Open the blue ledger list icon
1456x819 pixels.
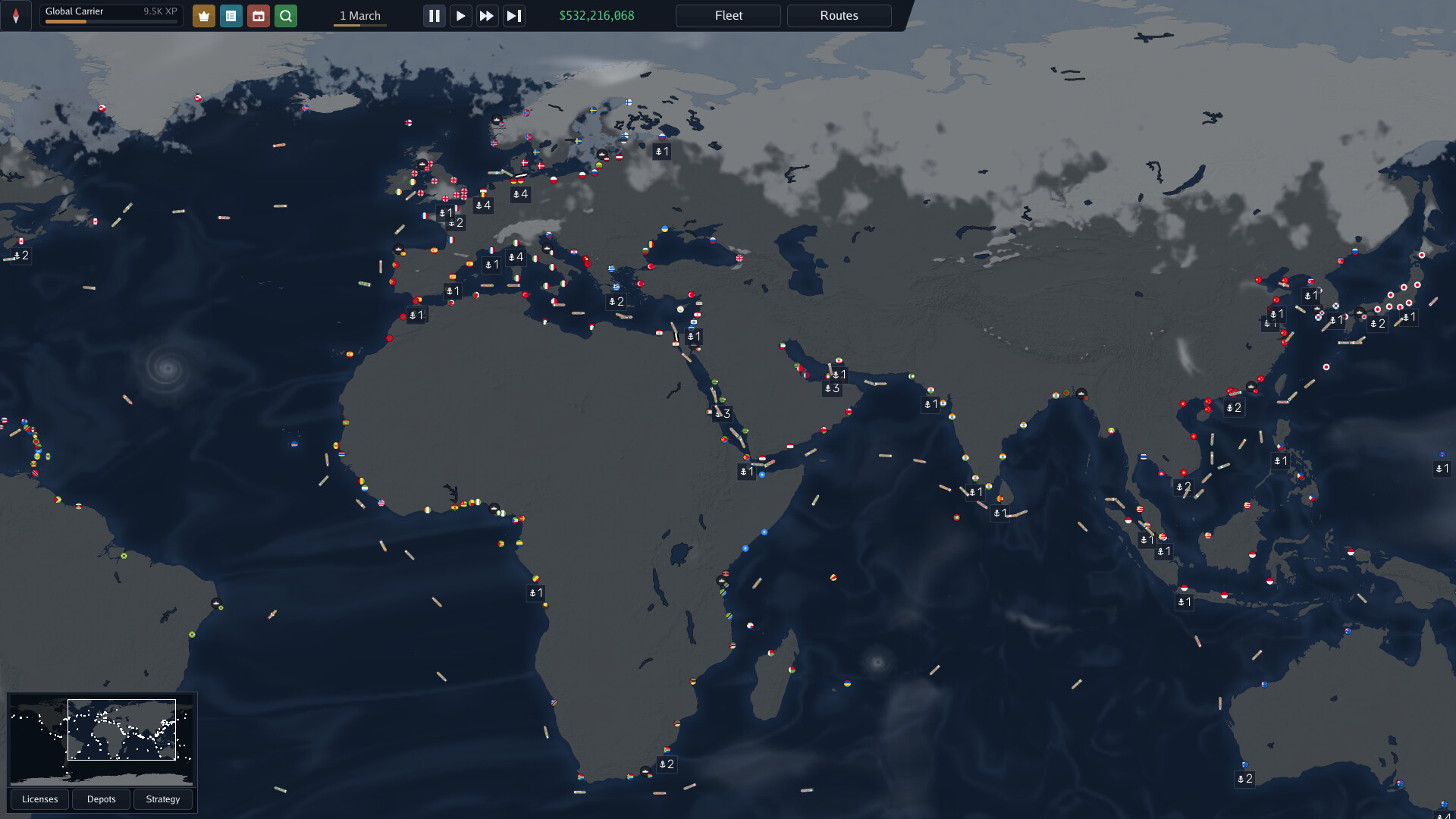pos(231,16)
